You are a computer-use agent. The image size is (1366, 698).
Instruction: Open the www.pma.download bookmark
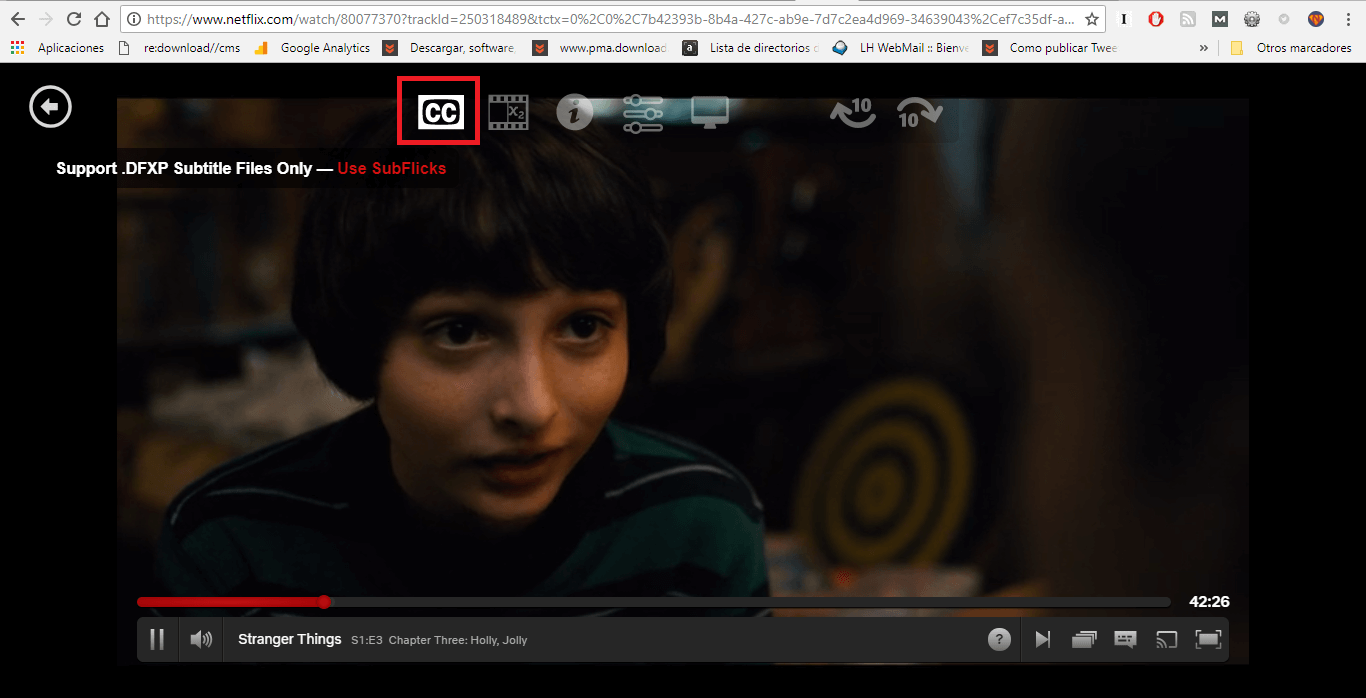pos(600,48)
